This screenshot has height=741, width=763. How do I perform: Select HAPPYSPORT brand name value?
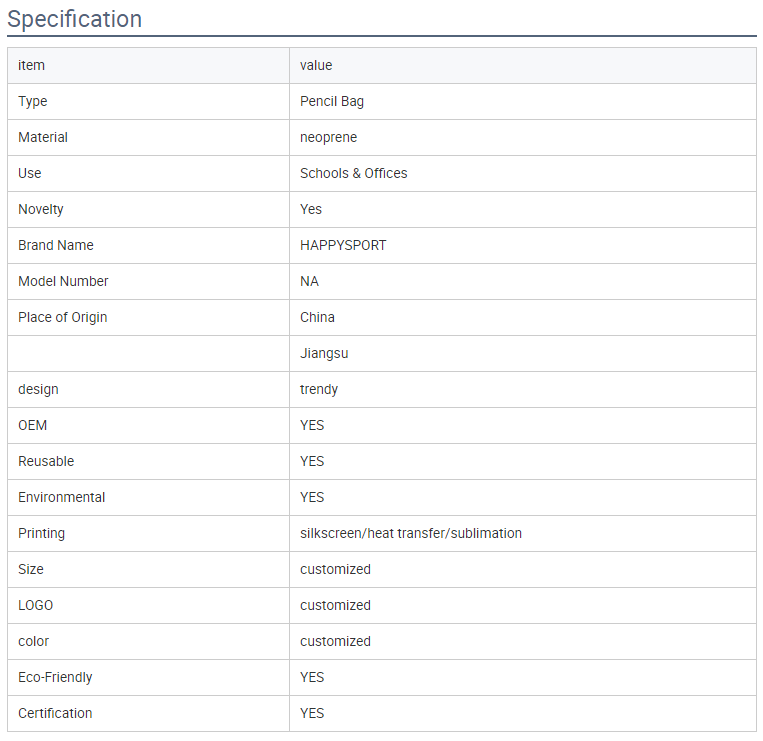coord(343,245)
